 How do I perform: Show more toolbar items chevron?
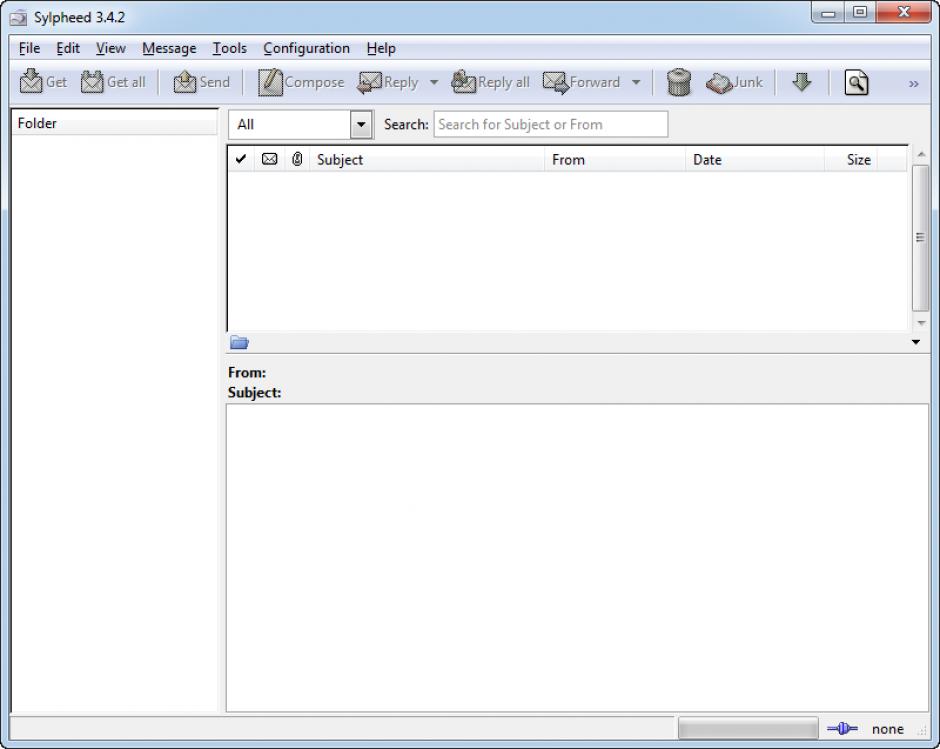pyautogui.click(x=914, y=83)
